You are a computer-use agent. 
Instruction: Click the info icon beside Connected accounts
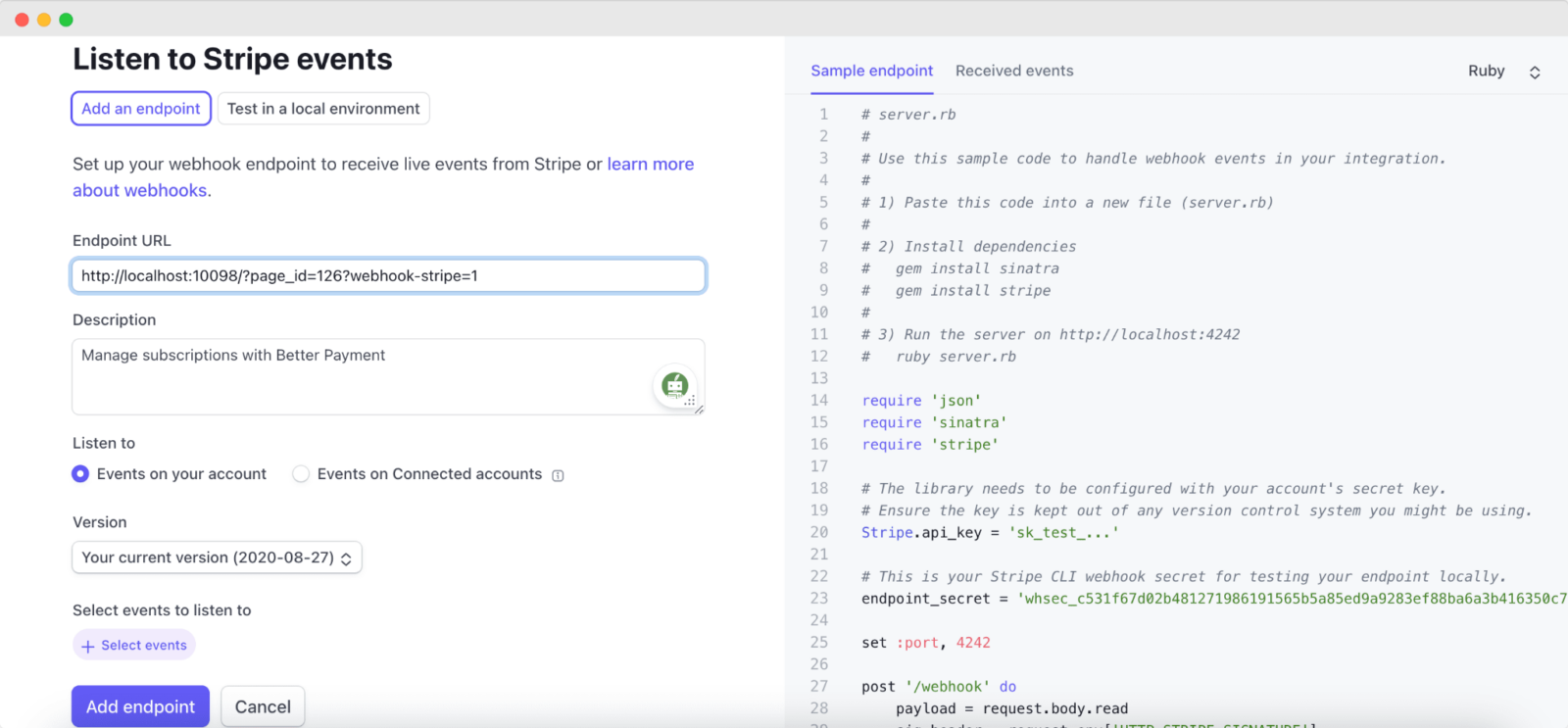click(558, 475)
